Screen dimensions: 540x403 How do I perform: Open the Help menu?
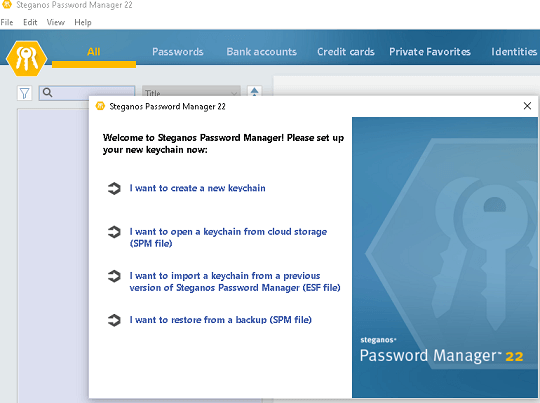(83, 22)
